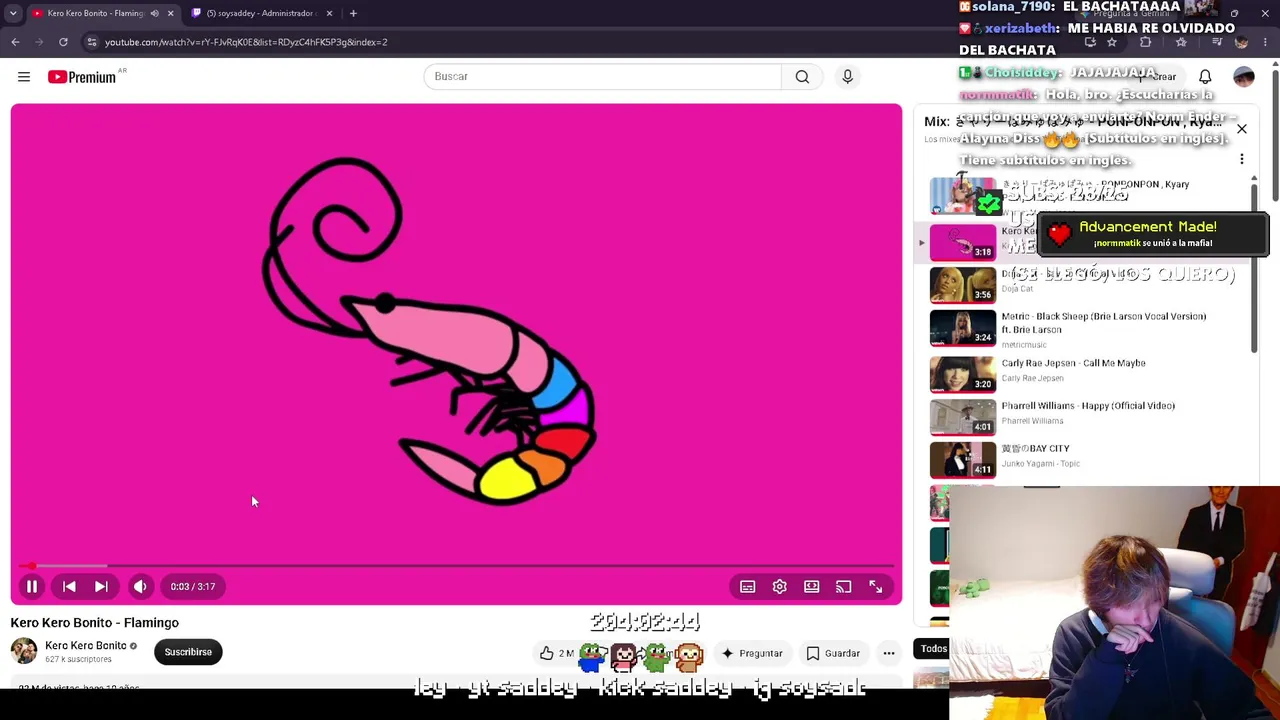Cast the video to another screen
Viewport: 1280px width, 720px height.
coord(844,587)
